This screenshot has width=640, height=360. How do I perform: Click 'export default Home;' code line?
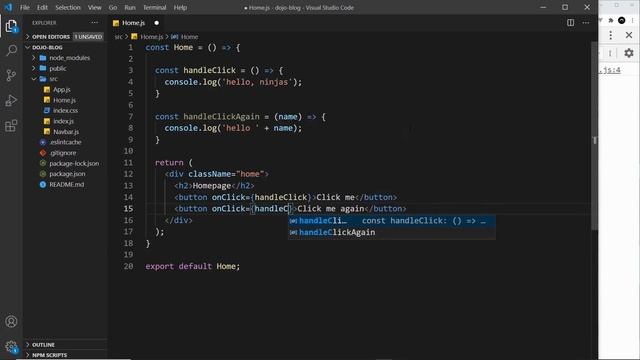193,266
